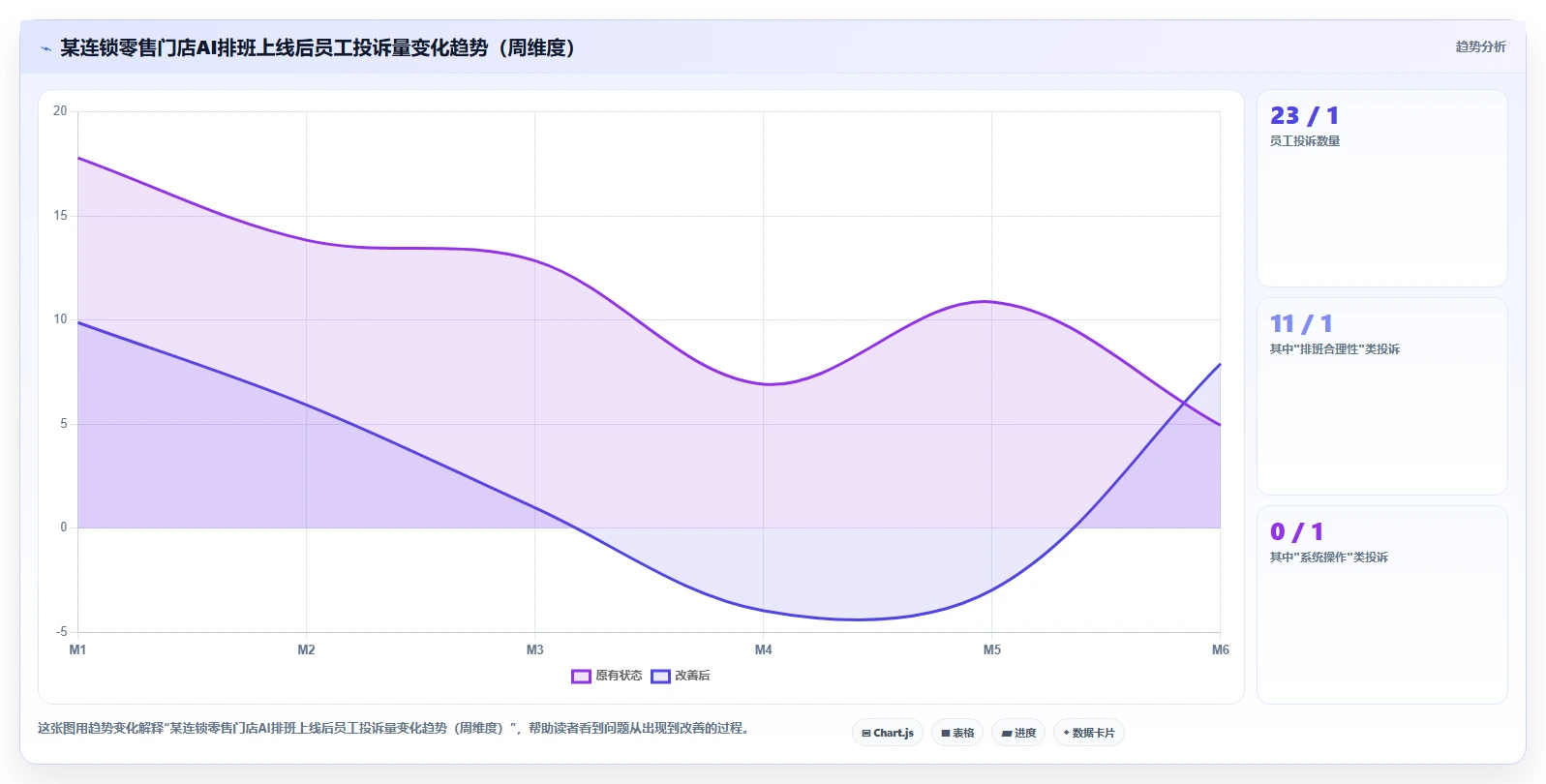This screenshot has width=1546, height=784.
Task: Click the y-axis value -5
Action: click(61, 632)
